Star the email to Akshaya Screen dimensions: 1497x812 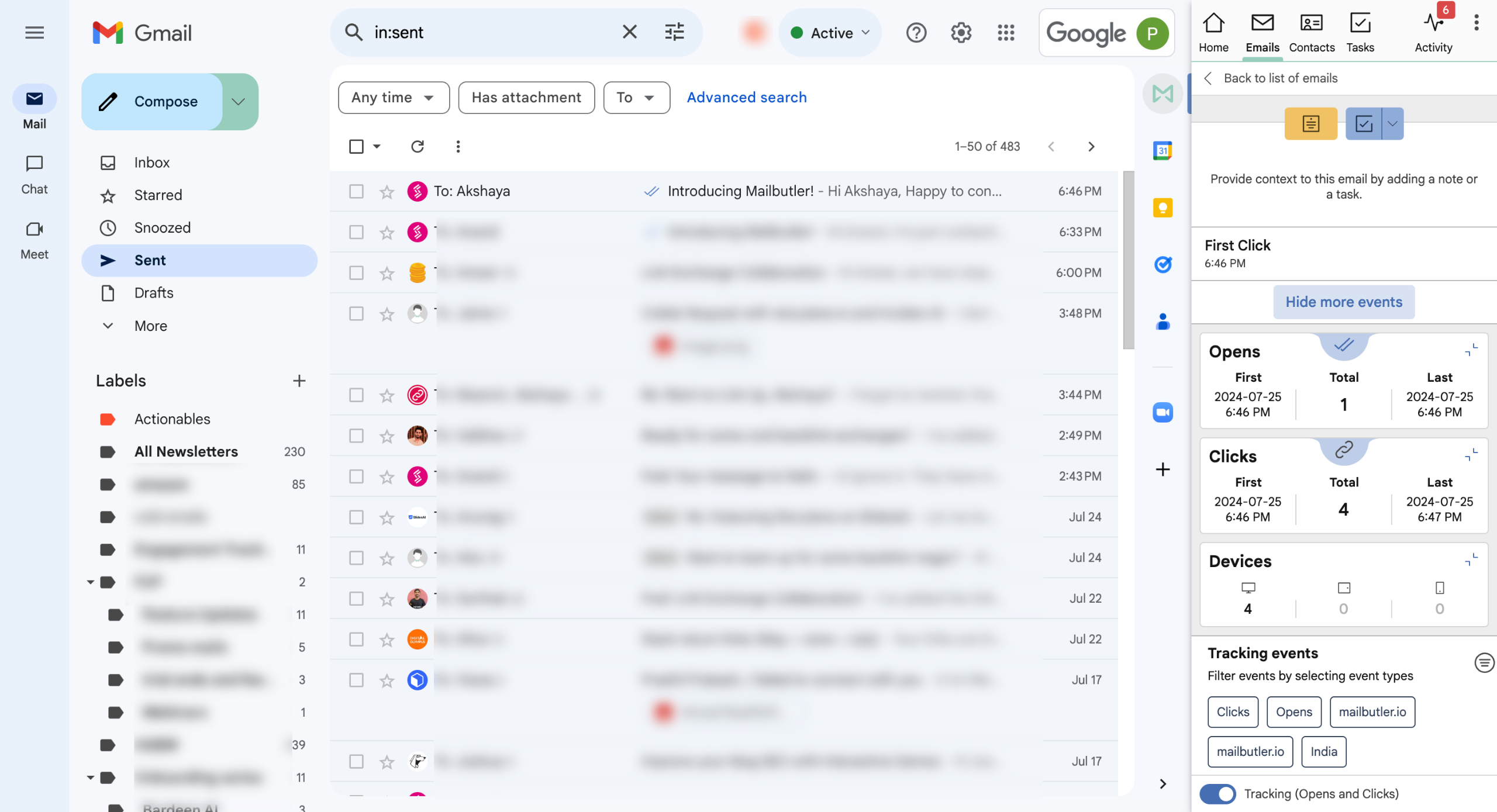(x=387, y=191)
